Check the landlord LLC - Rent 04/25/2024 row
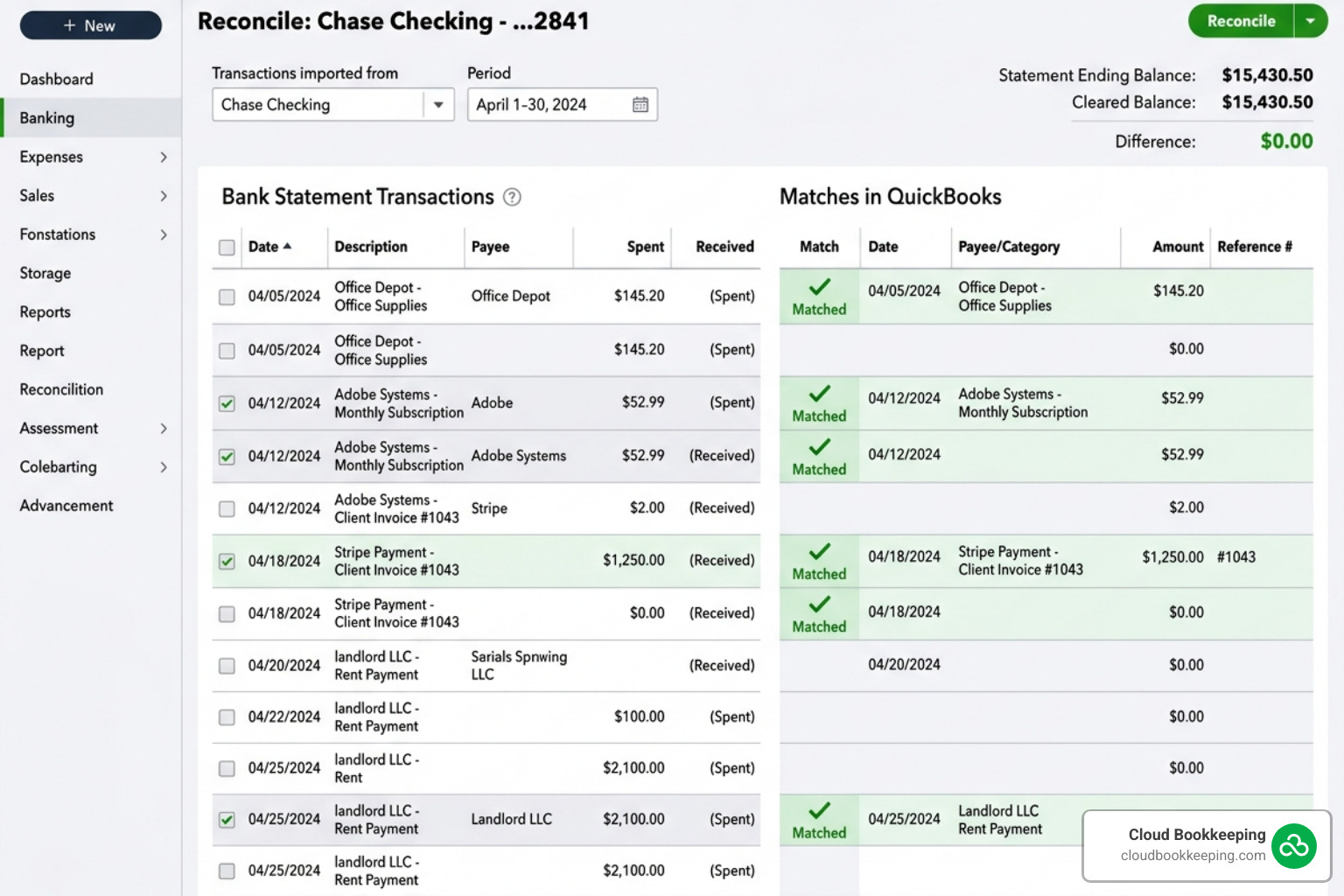This screenshot has height=896, width=1344. click(x=227, y=769)
